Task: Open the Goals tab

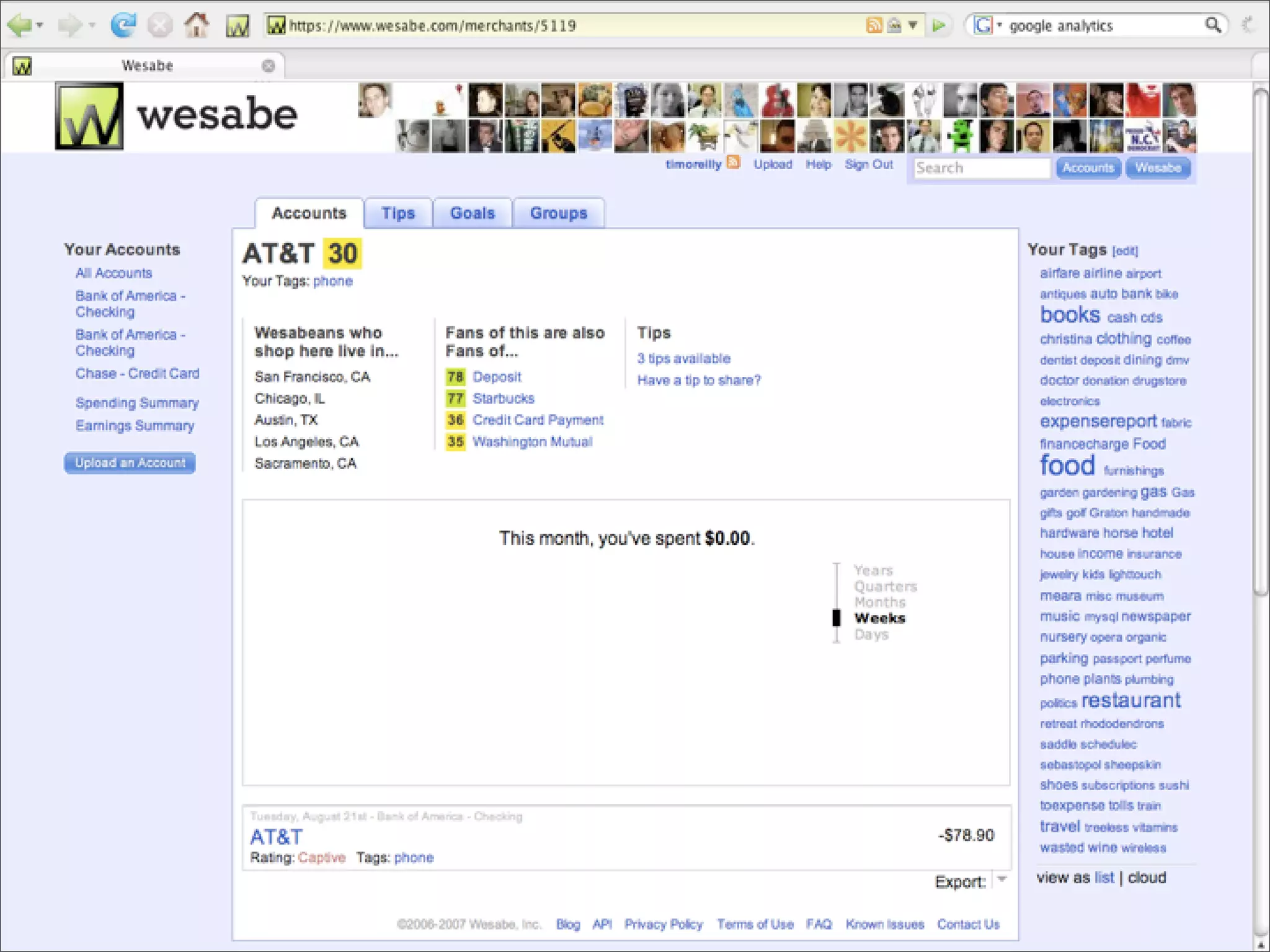Action: 473,213
